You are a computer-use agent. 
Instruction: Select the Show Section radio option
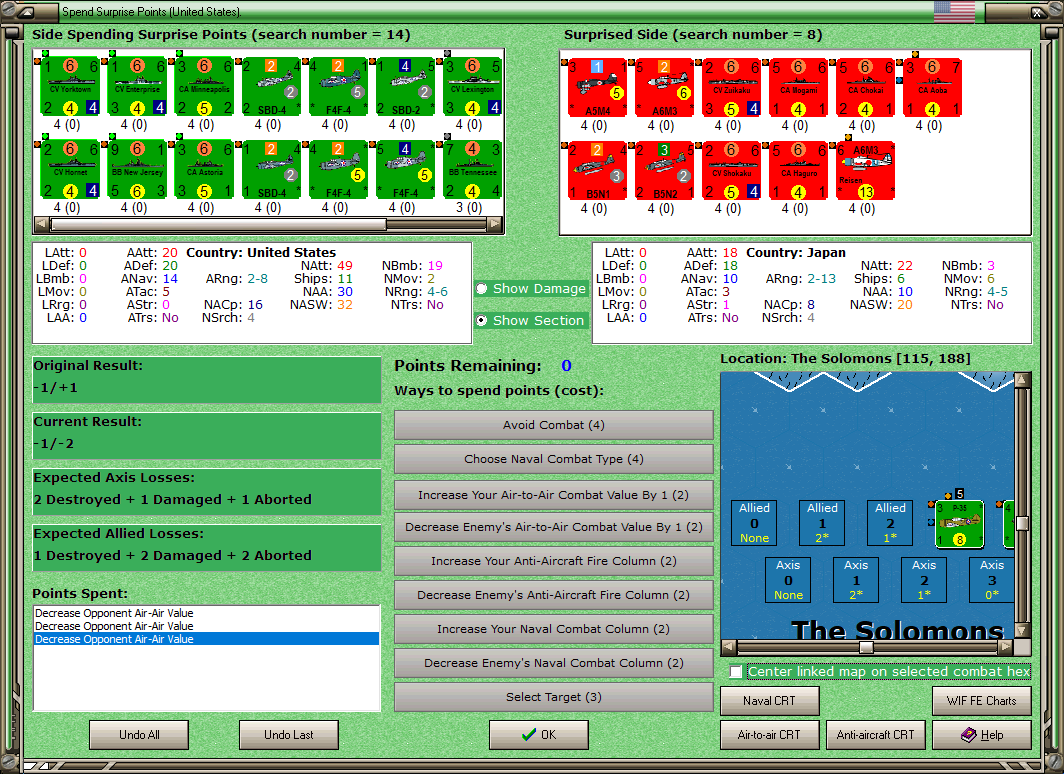pyautogui.click(x=531, y=320)
